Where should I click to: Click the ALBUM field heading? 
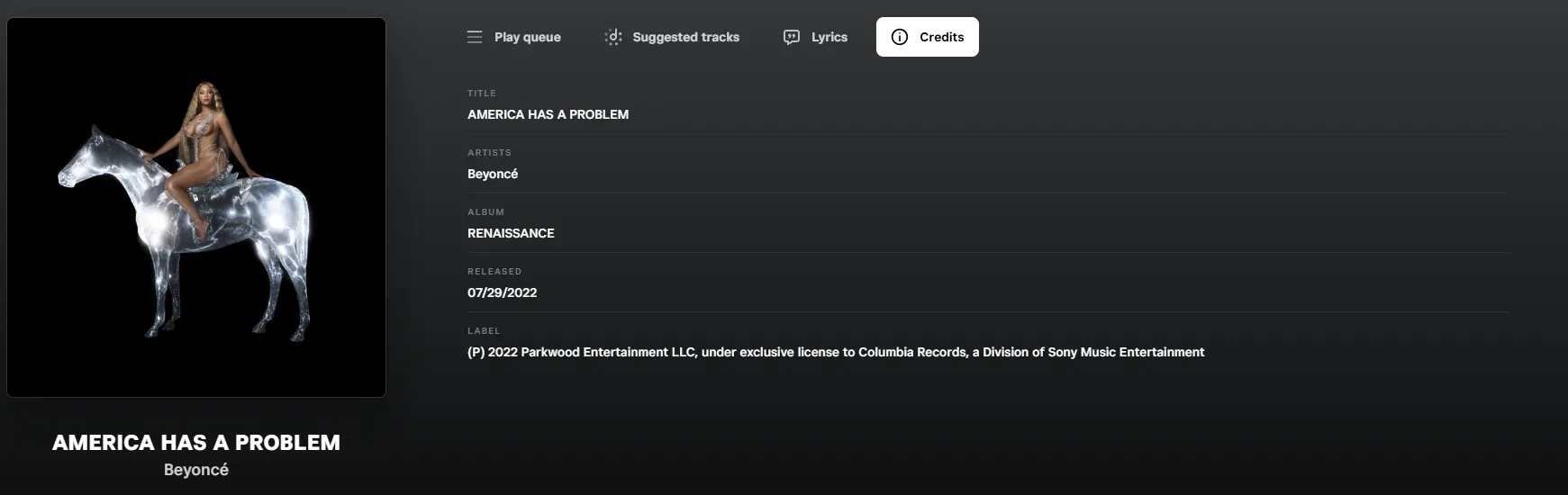coord(485,212)
